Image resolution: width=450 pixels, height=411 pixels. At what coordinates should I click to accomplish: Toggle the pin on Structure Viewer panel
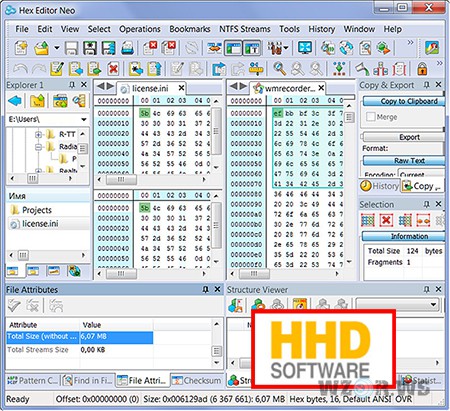pos(427,289)
